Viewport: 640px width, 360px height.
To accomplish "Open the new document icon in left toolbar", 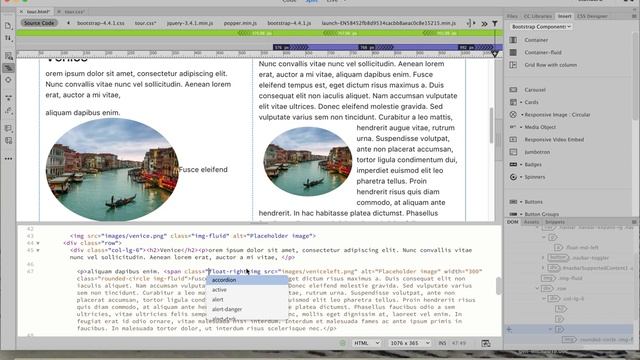I will pos(8,26).
